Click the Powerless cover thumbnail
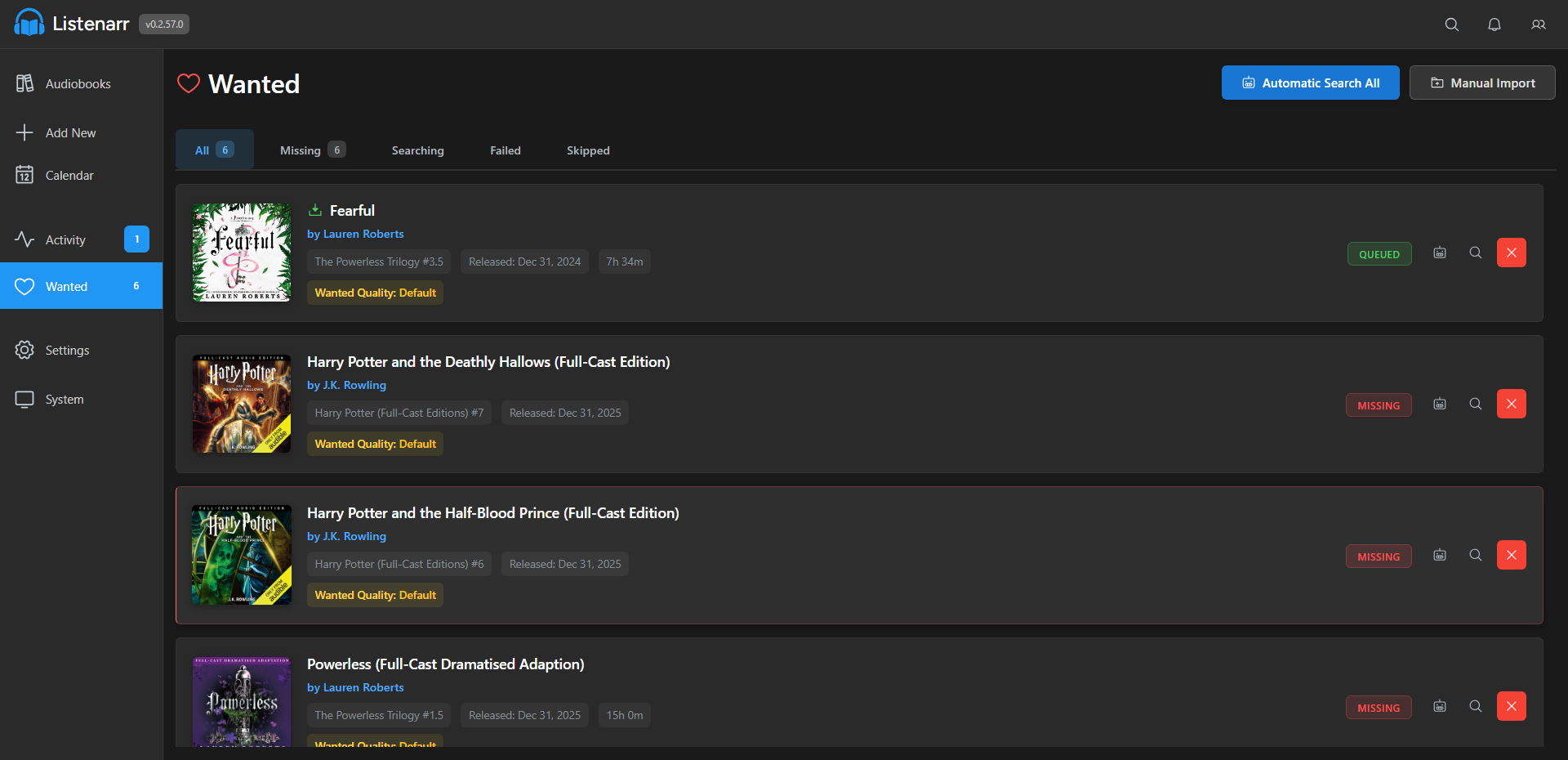 tap(242, 702)
